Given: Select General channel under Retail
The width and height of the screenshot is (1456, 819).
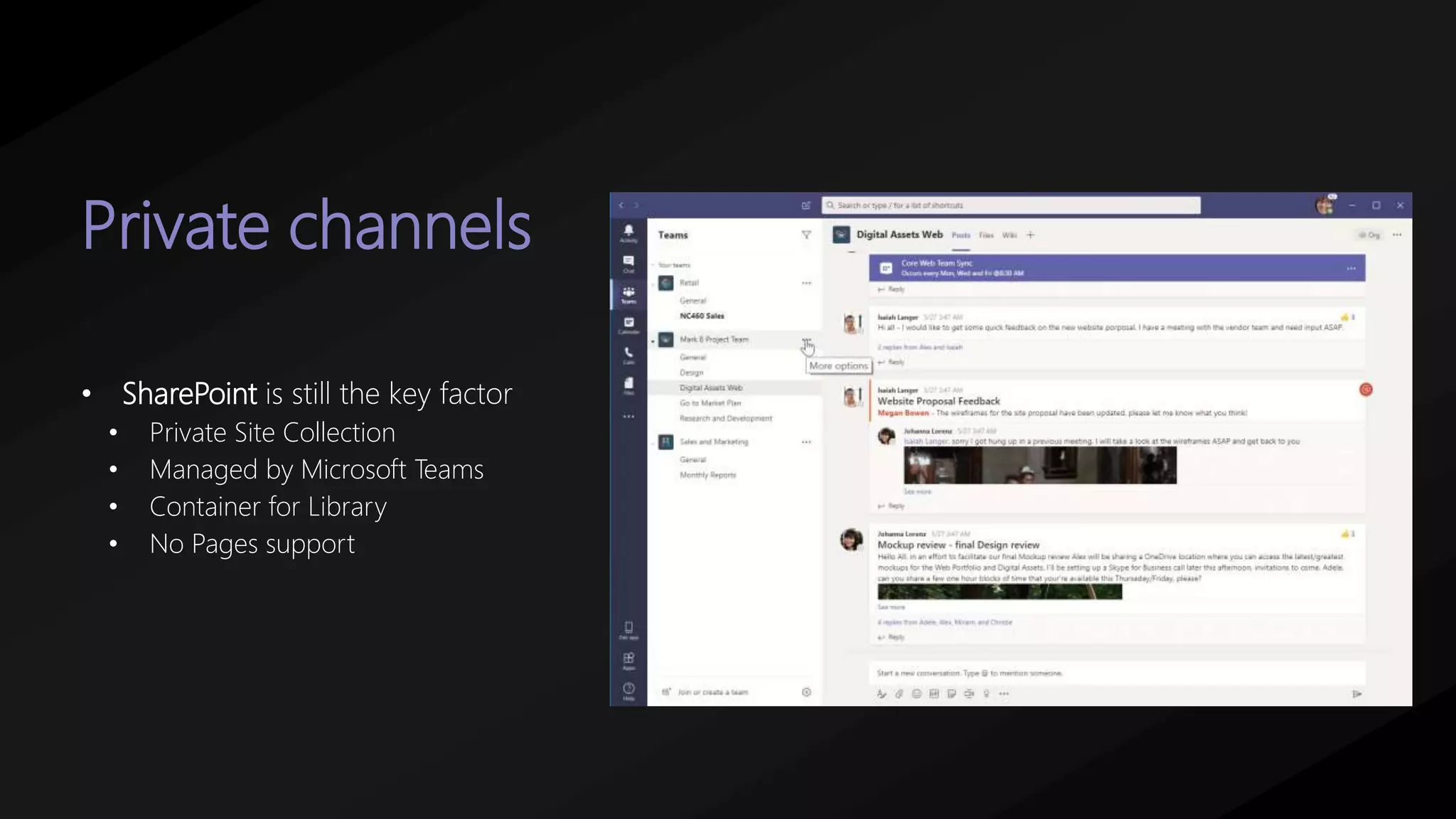Looking at the screenshot, I should [692, 301].
